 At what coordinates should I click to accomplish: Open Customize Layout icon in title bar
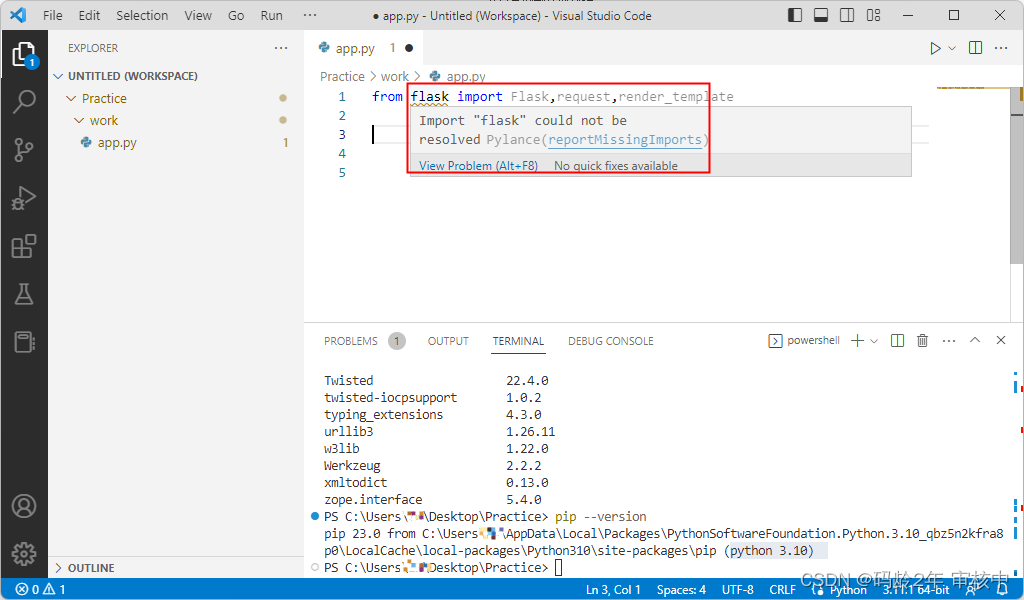(x=874, y=15)
